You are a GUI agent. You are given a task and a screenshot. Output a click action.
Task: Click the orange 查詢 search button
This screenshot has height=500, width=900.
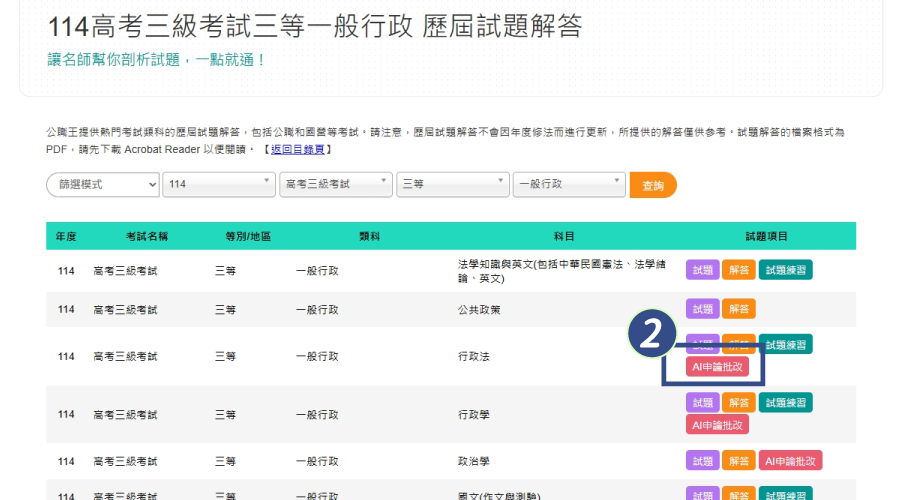(652, 185)
